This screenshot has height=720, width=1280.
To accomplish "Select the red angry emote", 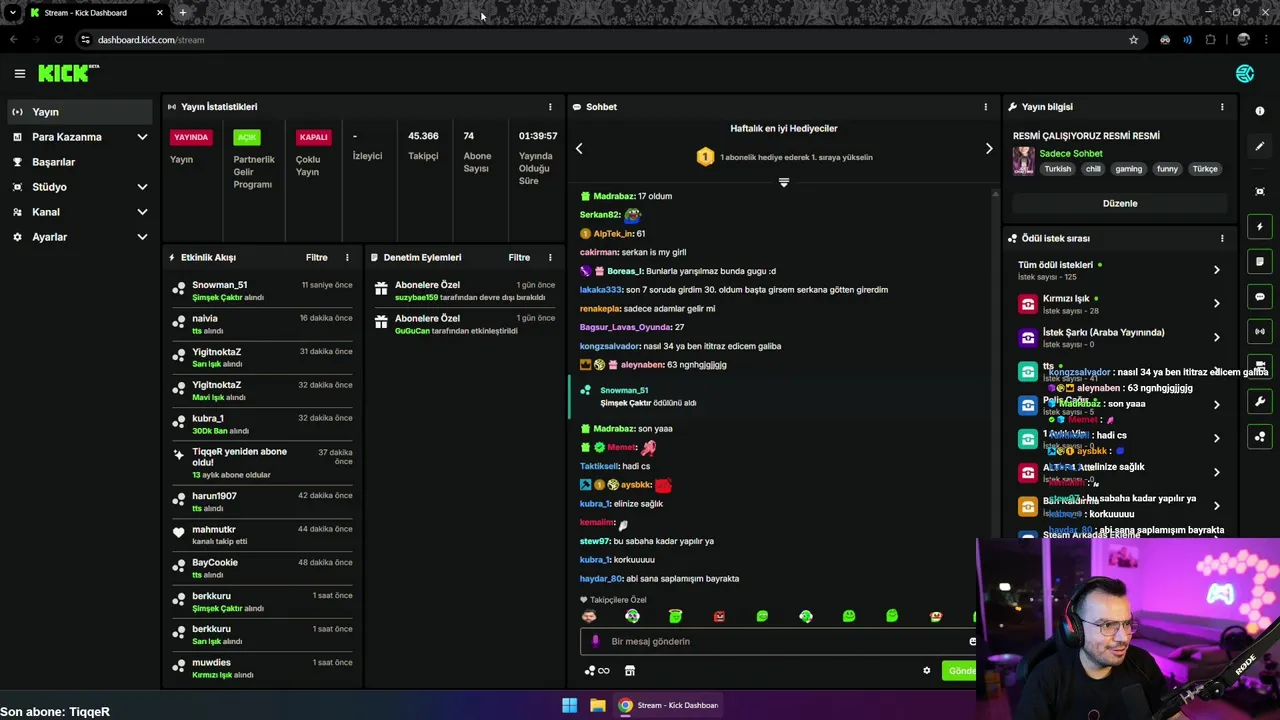I will [x=719, y=616].
